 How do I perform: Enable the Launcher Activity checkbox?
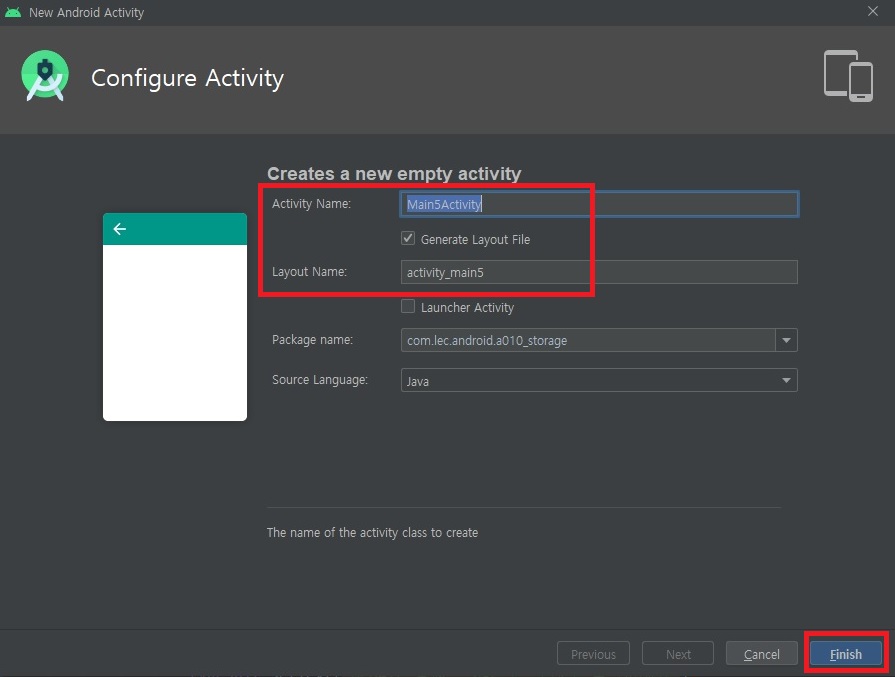pyautogui.click(x=408, y=307)
